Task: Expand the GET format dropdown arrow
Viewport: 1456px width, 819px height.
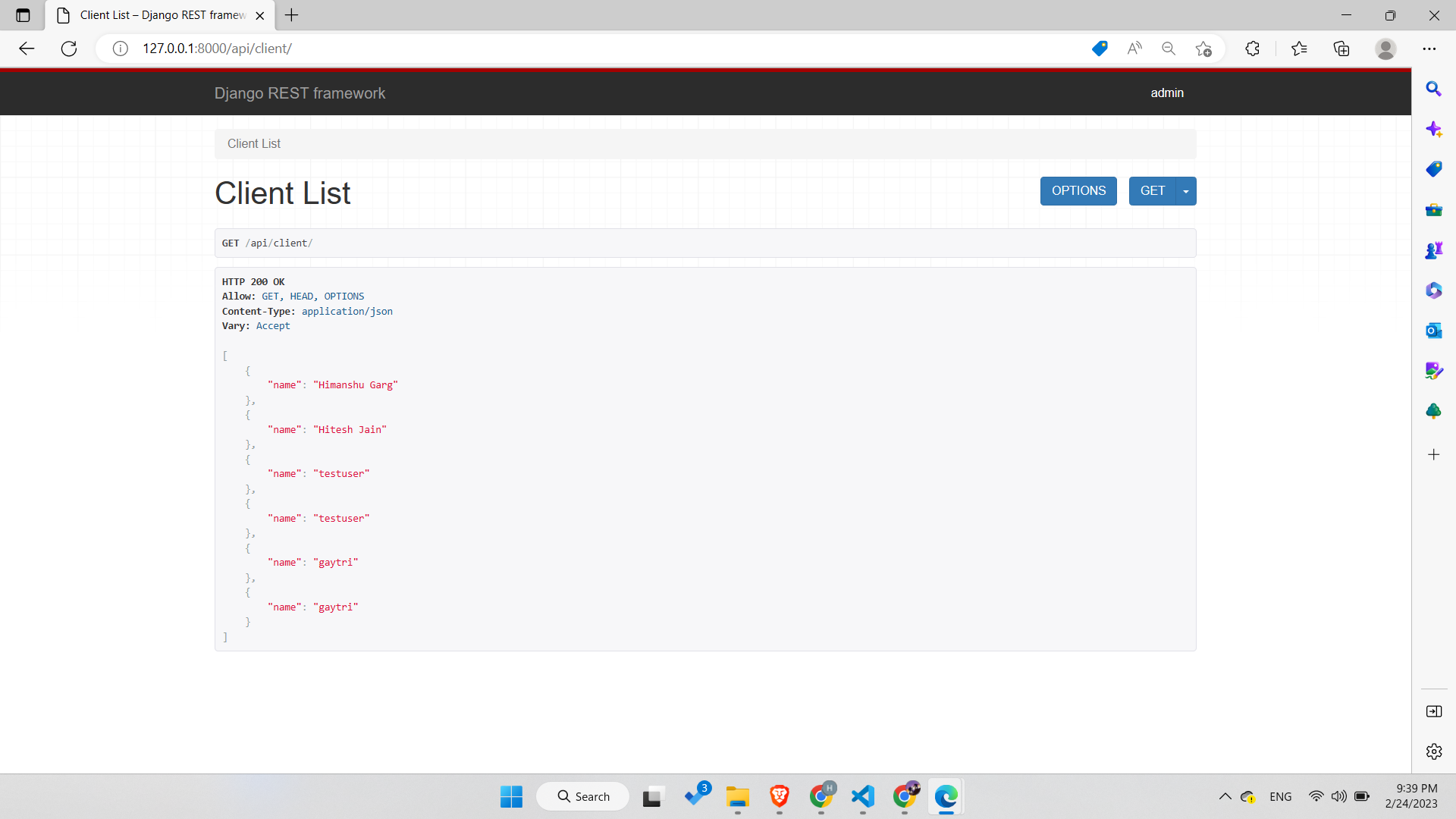Action: click(x=1186, y=191)
